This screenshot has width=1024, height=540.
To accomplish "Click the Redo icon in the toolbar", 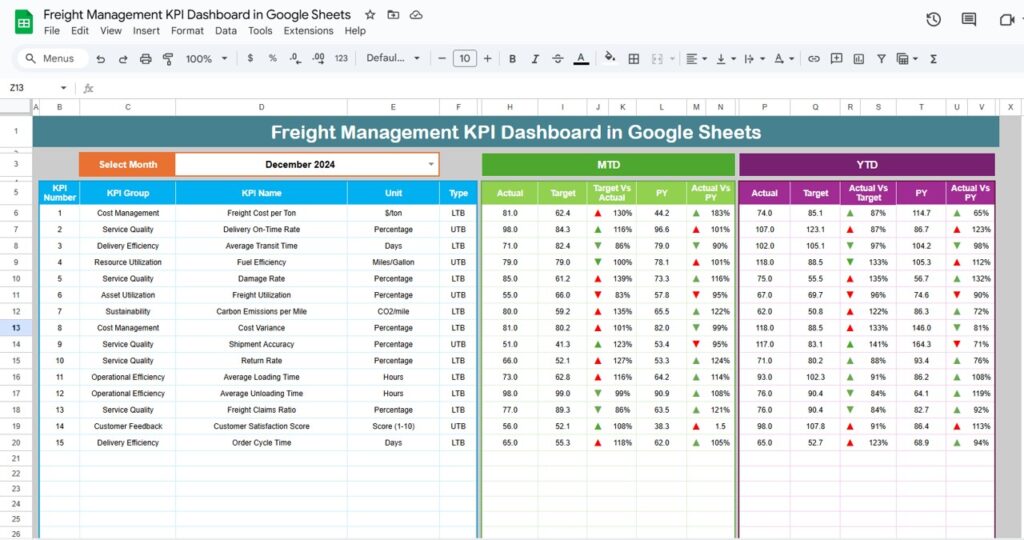I will (123, 59).
